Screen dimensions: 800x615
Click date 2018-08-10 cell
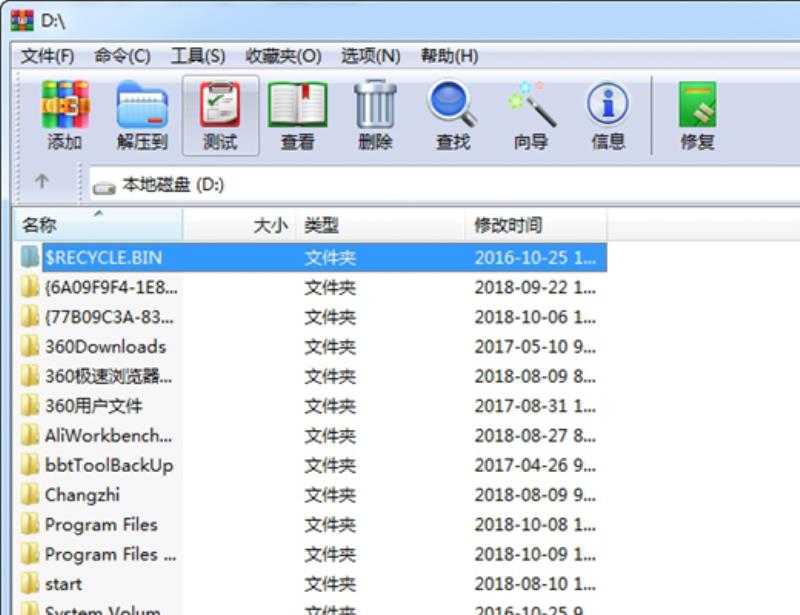(535, 583)
